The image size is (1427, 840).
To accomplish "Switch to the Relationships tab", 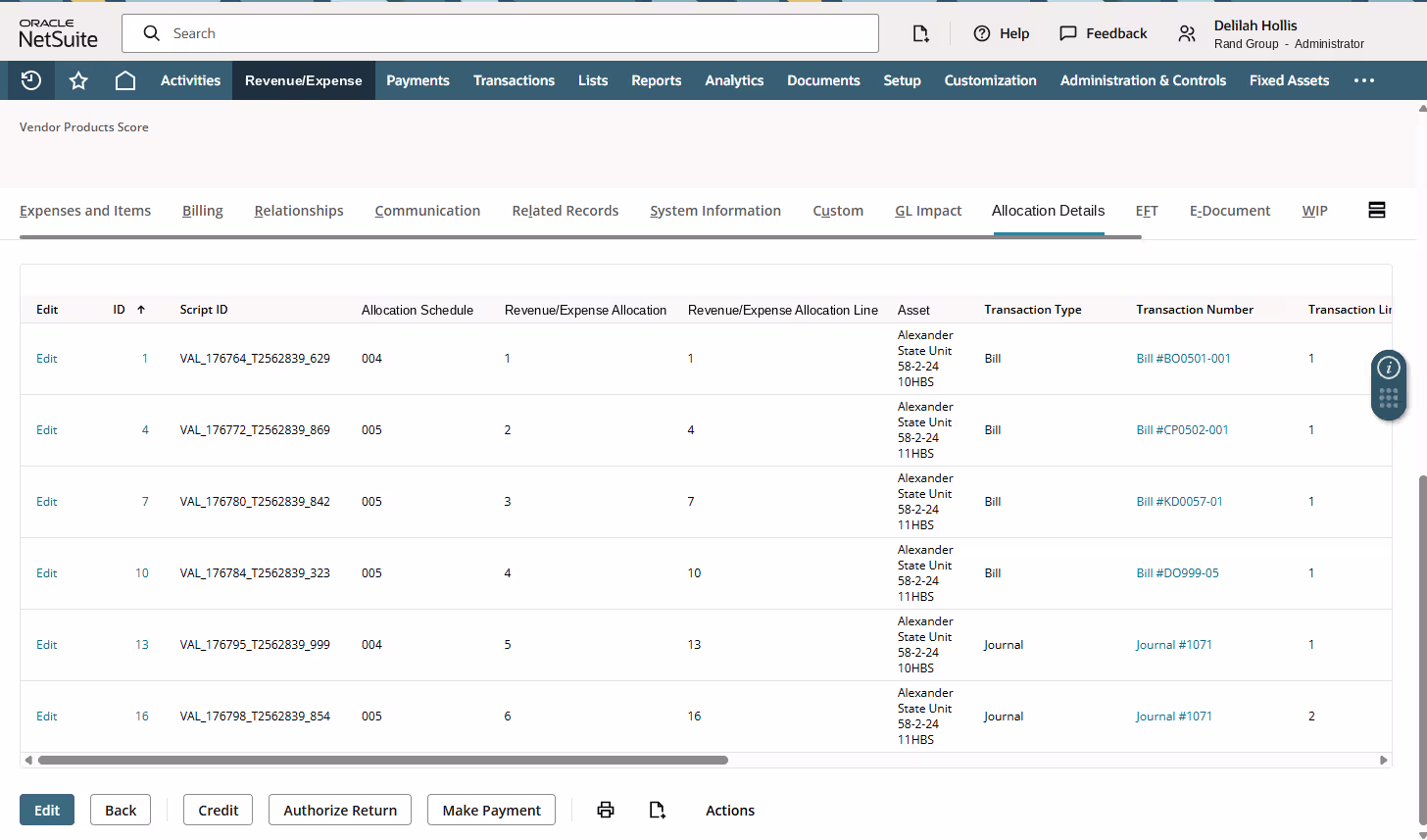I will click(x=299, y=211).
